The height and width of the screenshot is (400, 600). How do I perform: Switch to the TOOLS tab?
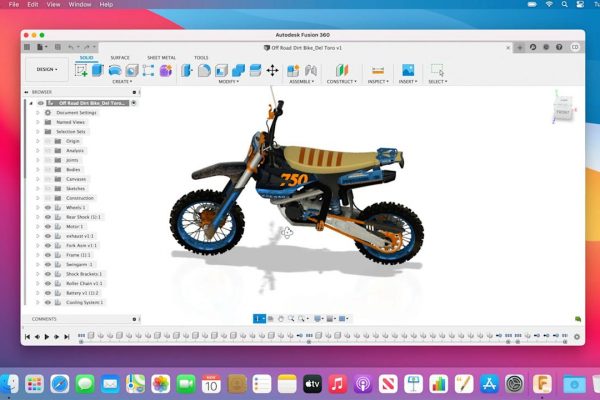click(x=201, y=58)
